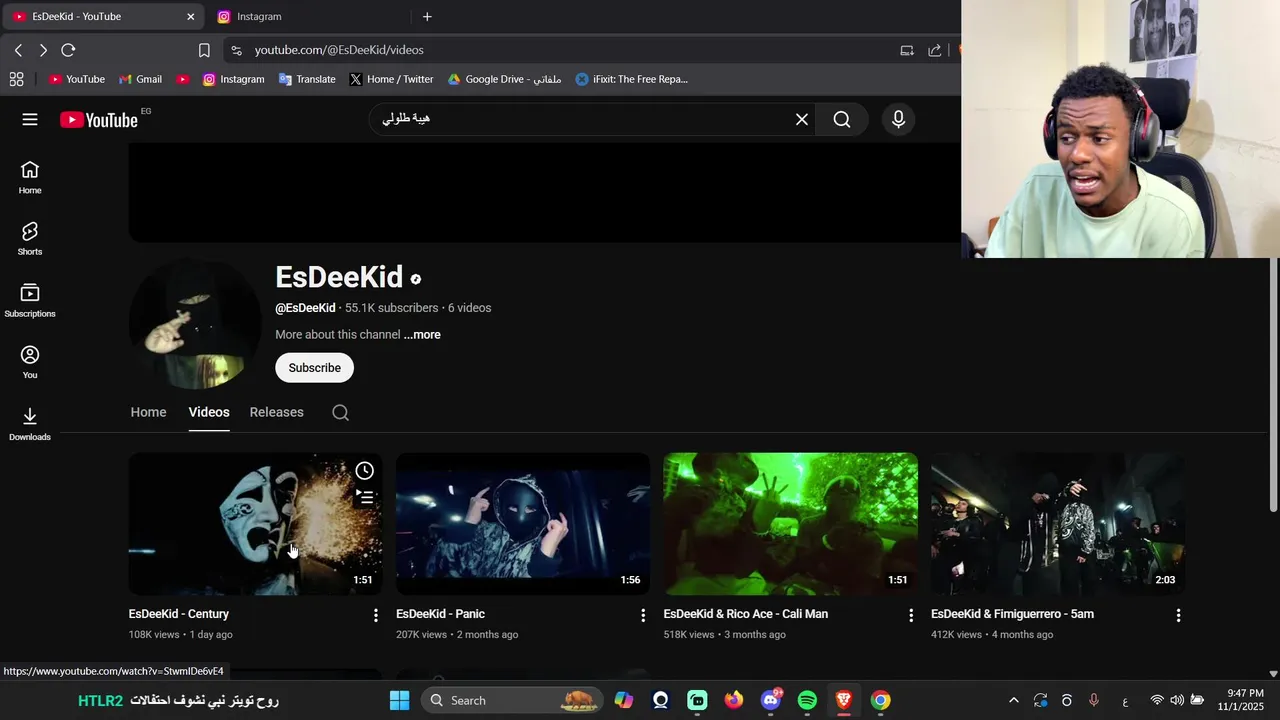
Task: Search within the channel using magnifier icon
Action: pos(340,413)
